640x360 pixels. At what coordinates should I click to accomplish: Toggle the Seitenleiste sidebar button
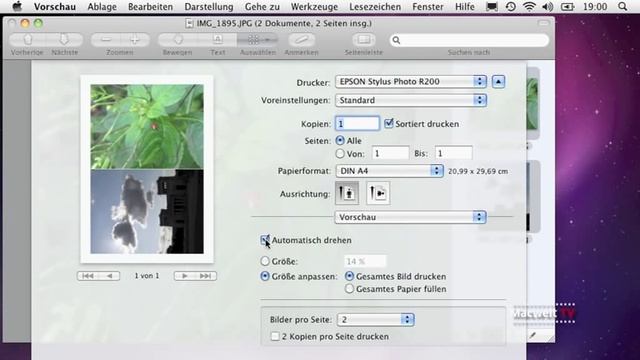click(x=363, y=40)
